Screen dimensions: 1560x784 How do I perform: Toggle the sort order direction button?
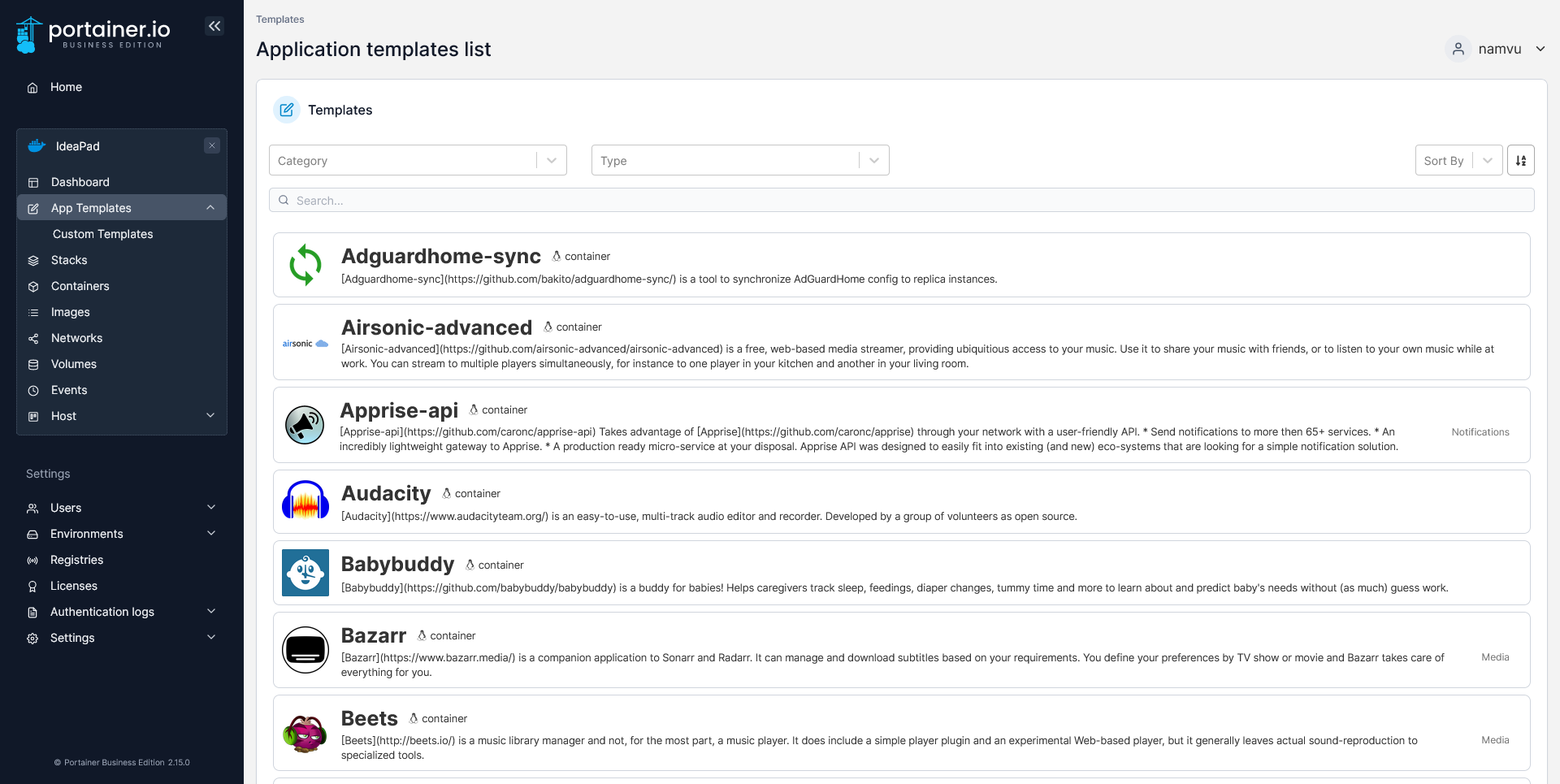[1520, 160]
